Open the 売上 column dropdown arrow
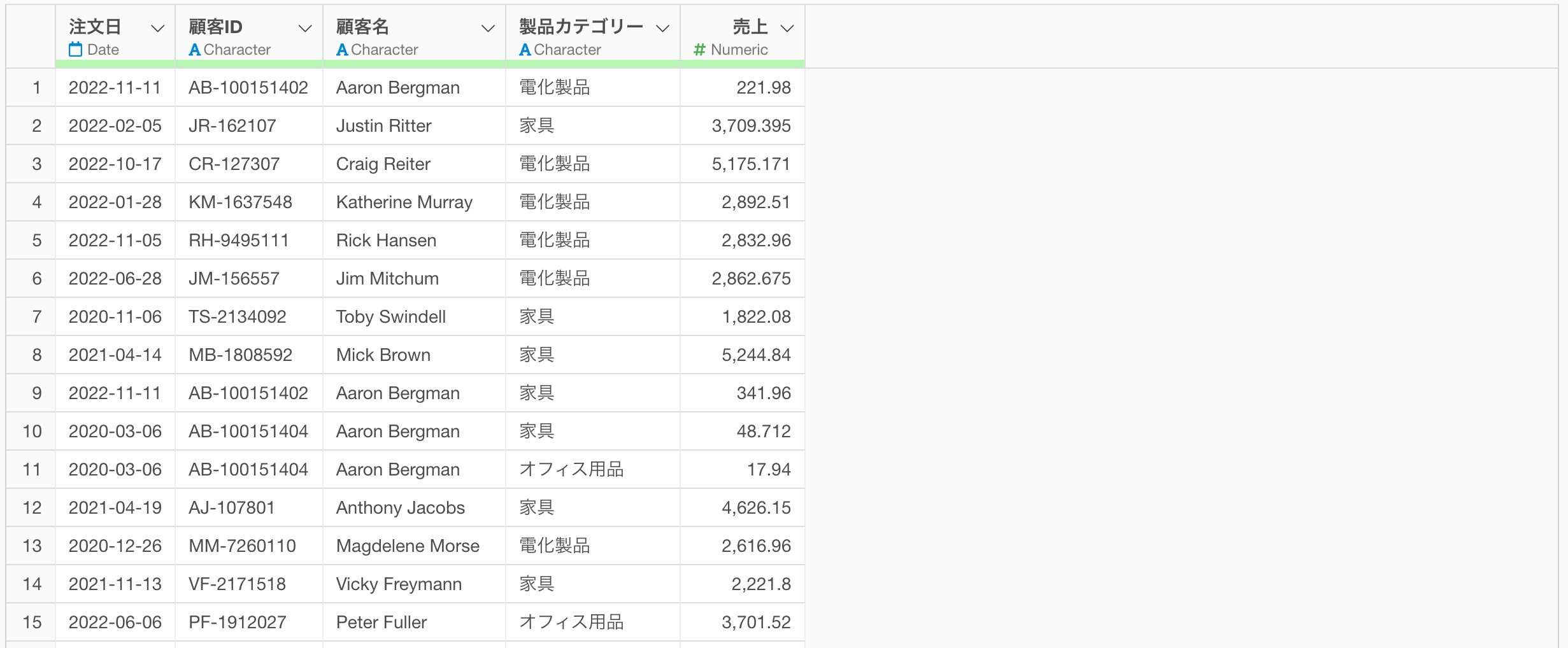Image resolution: width=1568 pixels, height=648 pixels. (787, 29)
